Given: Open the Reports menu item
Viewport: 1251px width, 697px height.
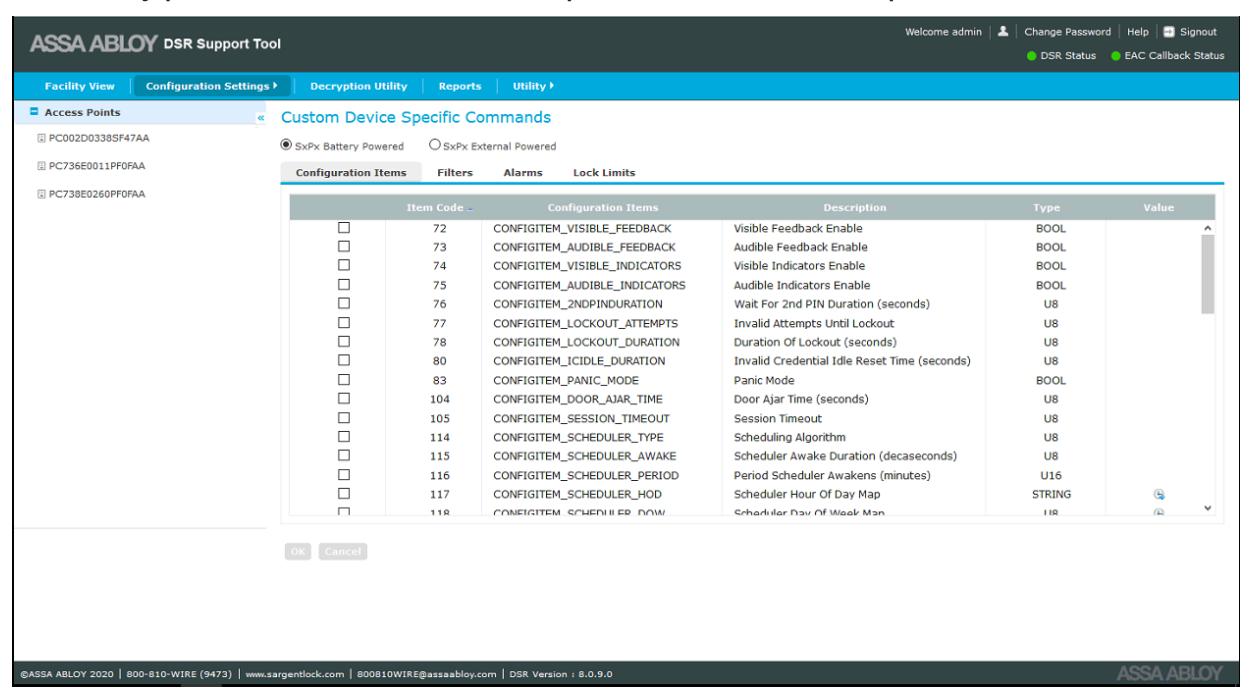Looking at the screenshot, I should [461, 87].
